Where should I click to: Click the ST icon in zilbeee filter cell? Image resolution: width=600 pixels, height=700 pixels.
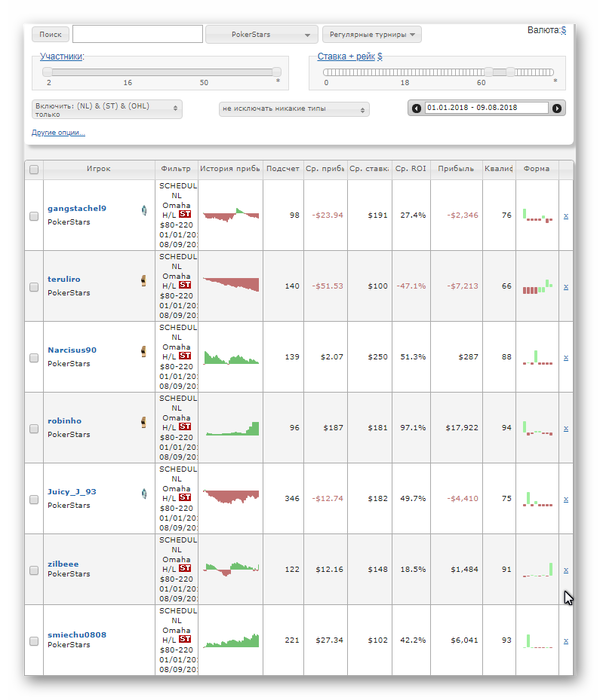[185, 568]
